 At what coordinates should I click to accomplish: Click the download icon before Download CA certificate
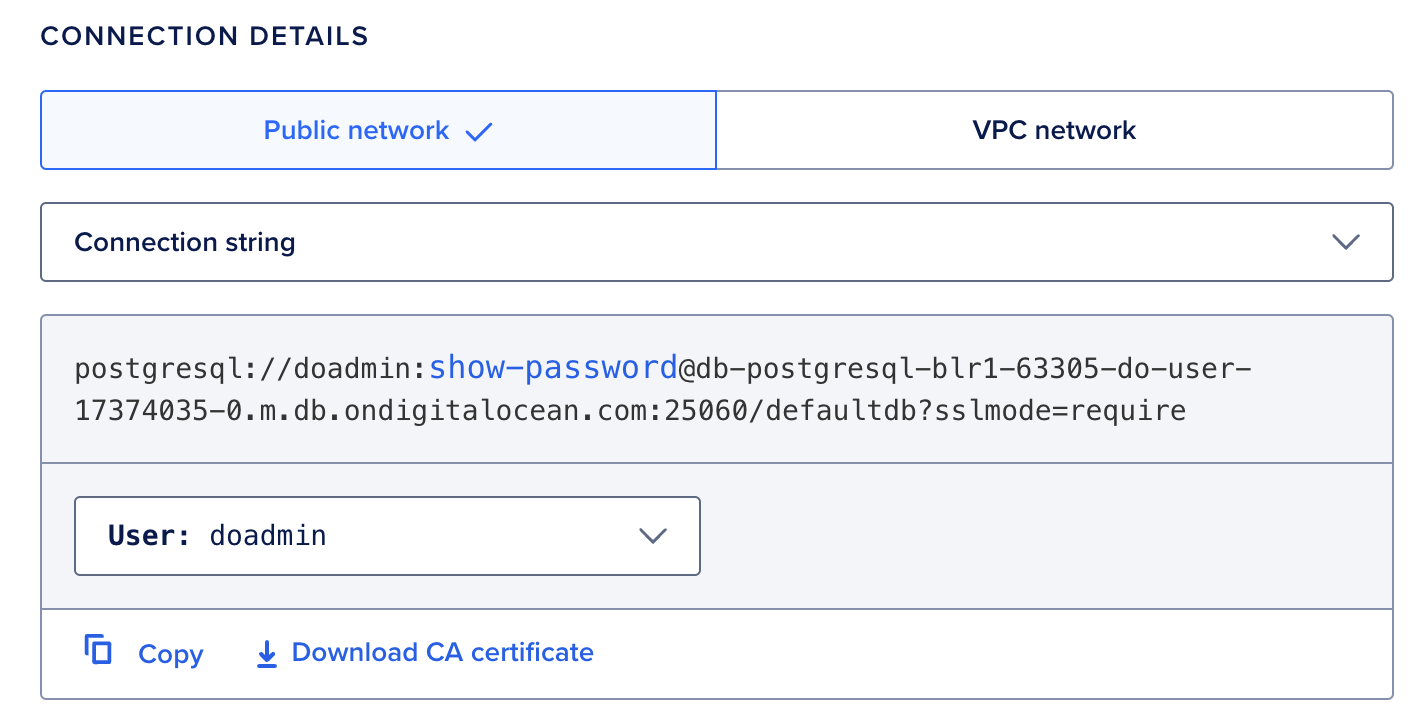(x=266, y=653)
